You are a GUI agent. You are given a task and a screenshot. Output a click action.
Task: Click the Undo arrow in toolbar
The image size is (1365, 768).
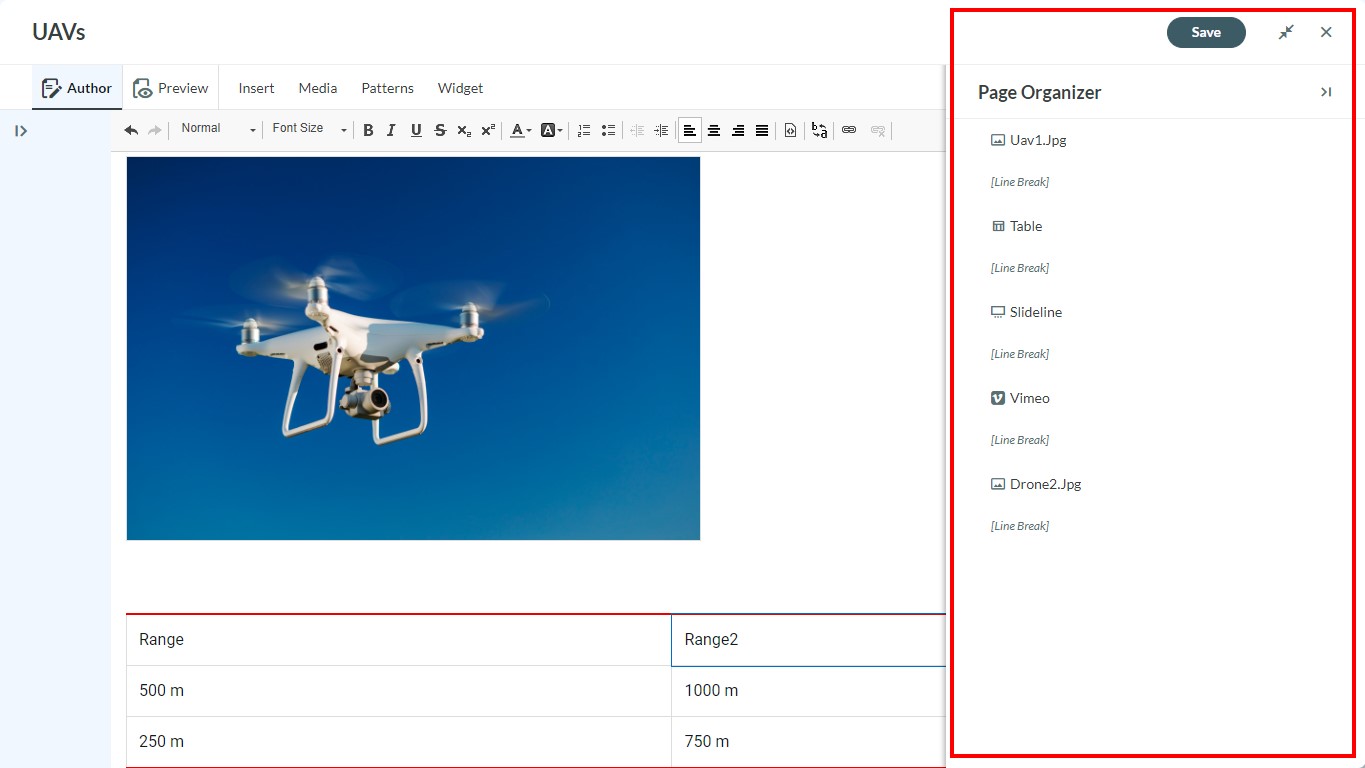click(131, 130)
